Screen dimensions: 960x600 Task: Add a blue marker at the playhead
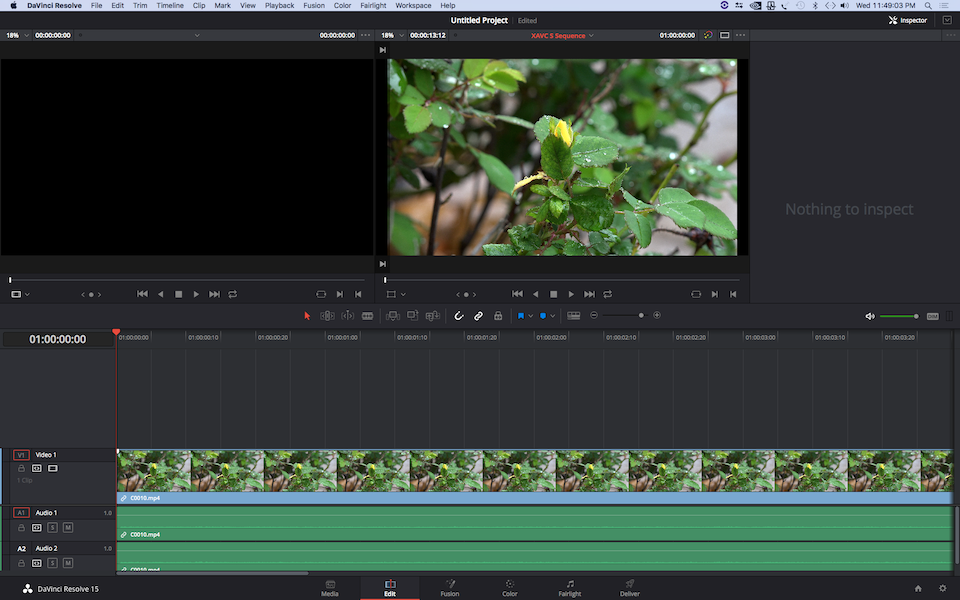(x=543, y=316)
